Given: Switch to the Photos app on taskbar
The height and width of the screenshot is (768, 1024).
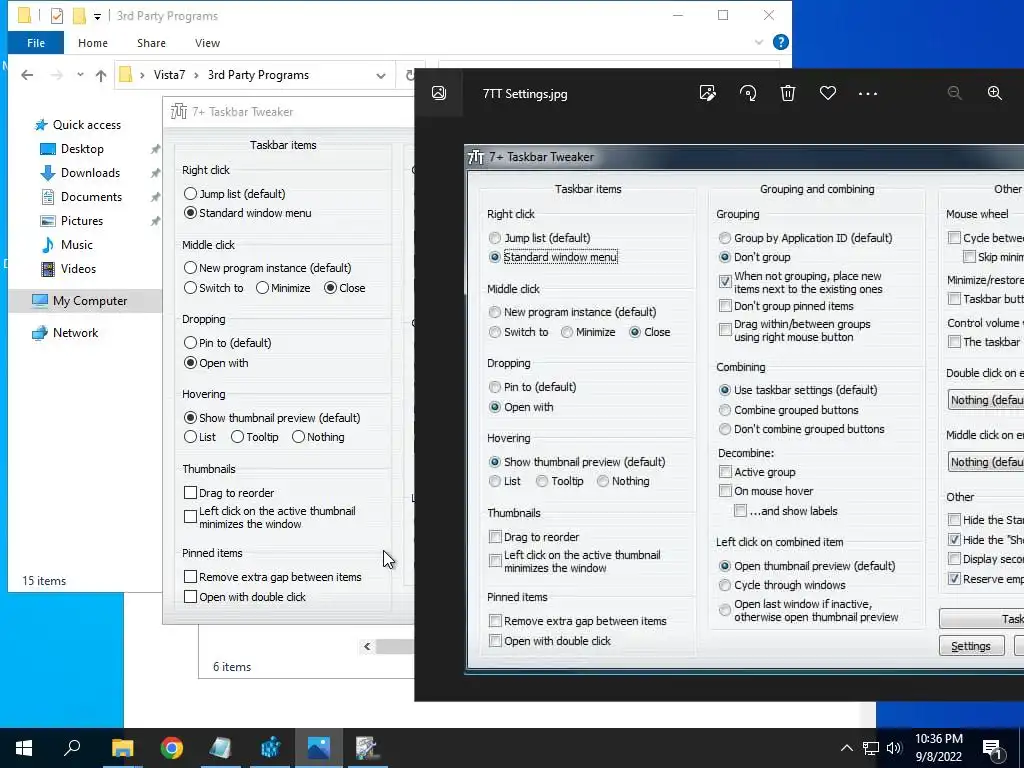Looking at the screenshot, I should 319,748.
